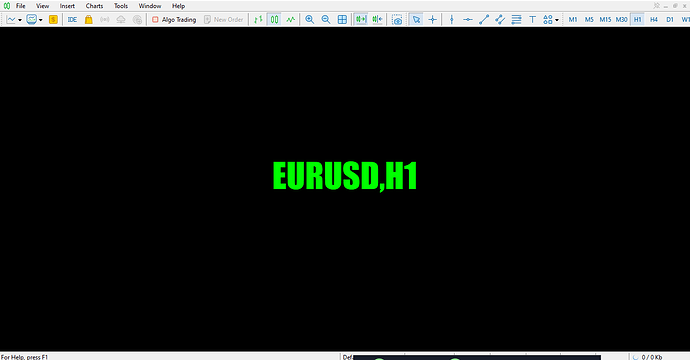Activate the crosshair tool

(x=433, y=19)
